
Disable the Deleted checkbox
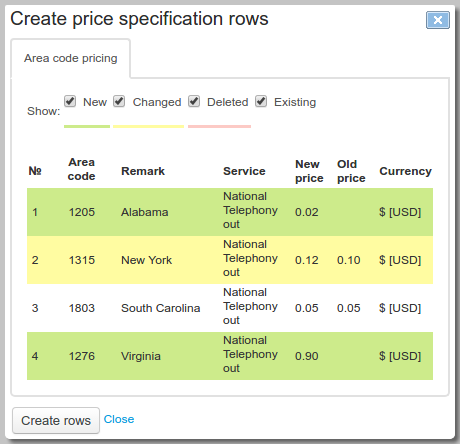[x=194, y=101]
